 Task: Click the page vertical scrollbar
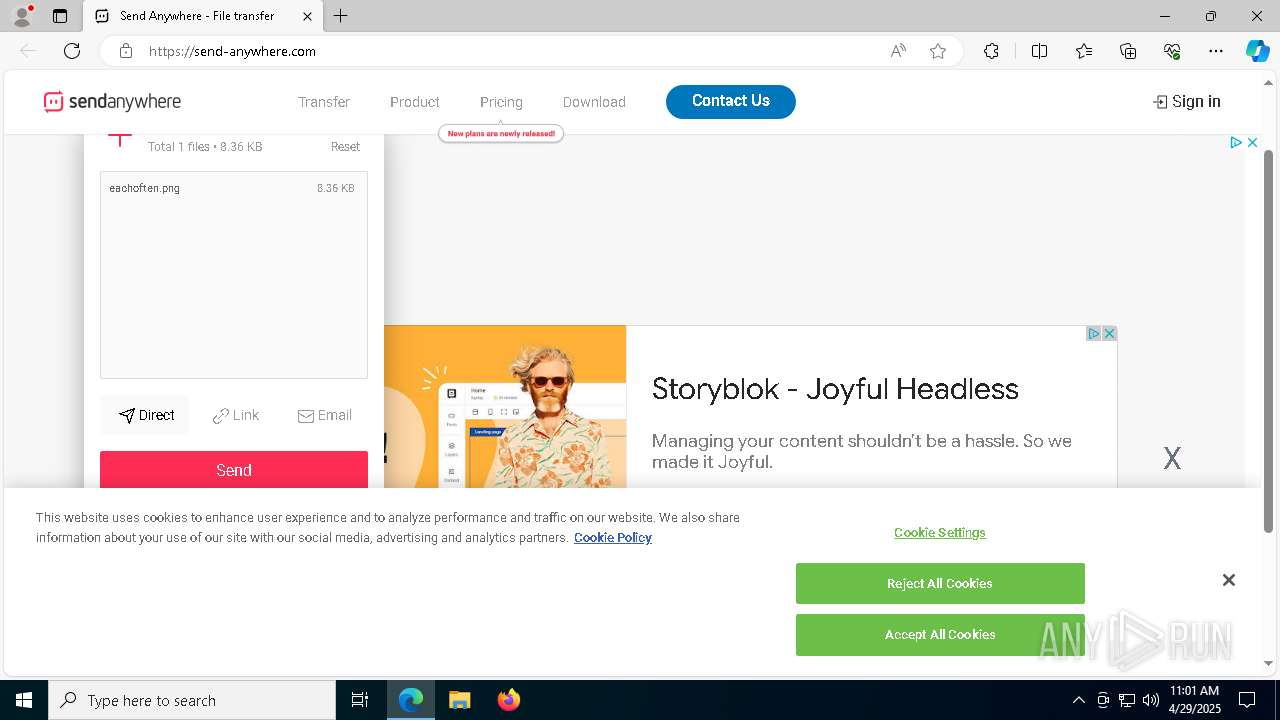coord(1269,340)
